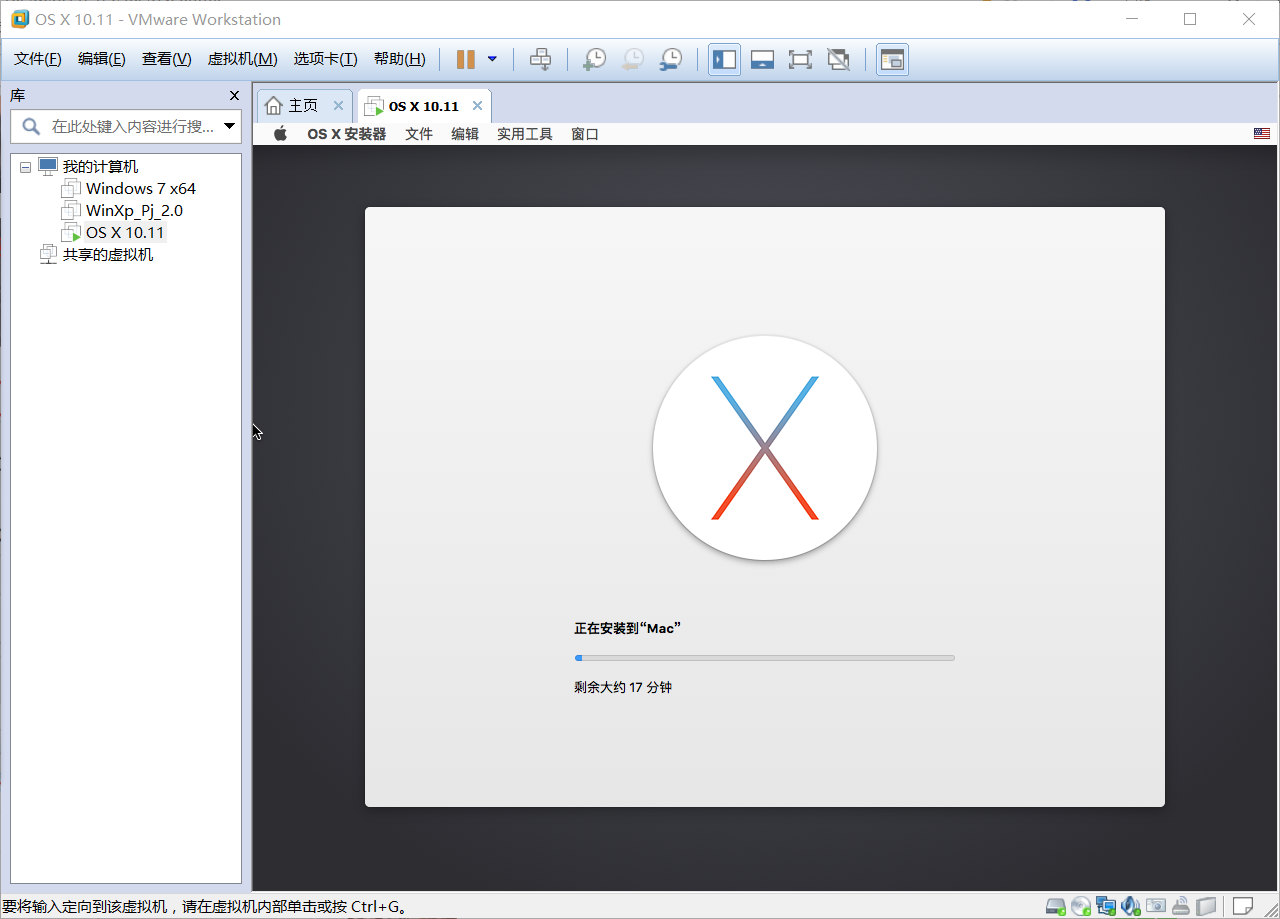Open the 编辑(E) menu
Screen dimensions: 1280x919
click(101, 59)
